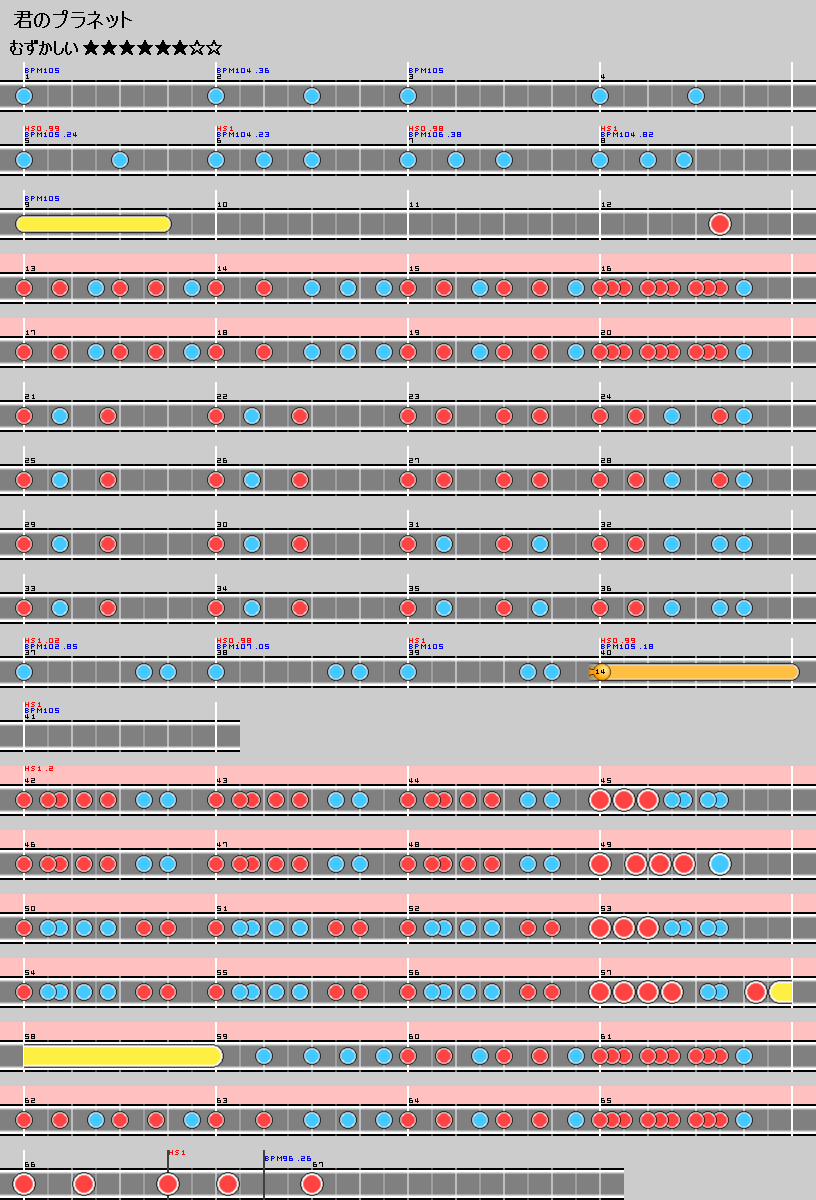Select the long yellow drumroll in measure 58
The height and width of the screenshot is (1200, 816).
pyautogui.click(x=120, y=1056)
